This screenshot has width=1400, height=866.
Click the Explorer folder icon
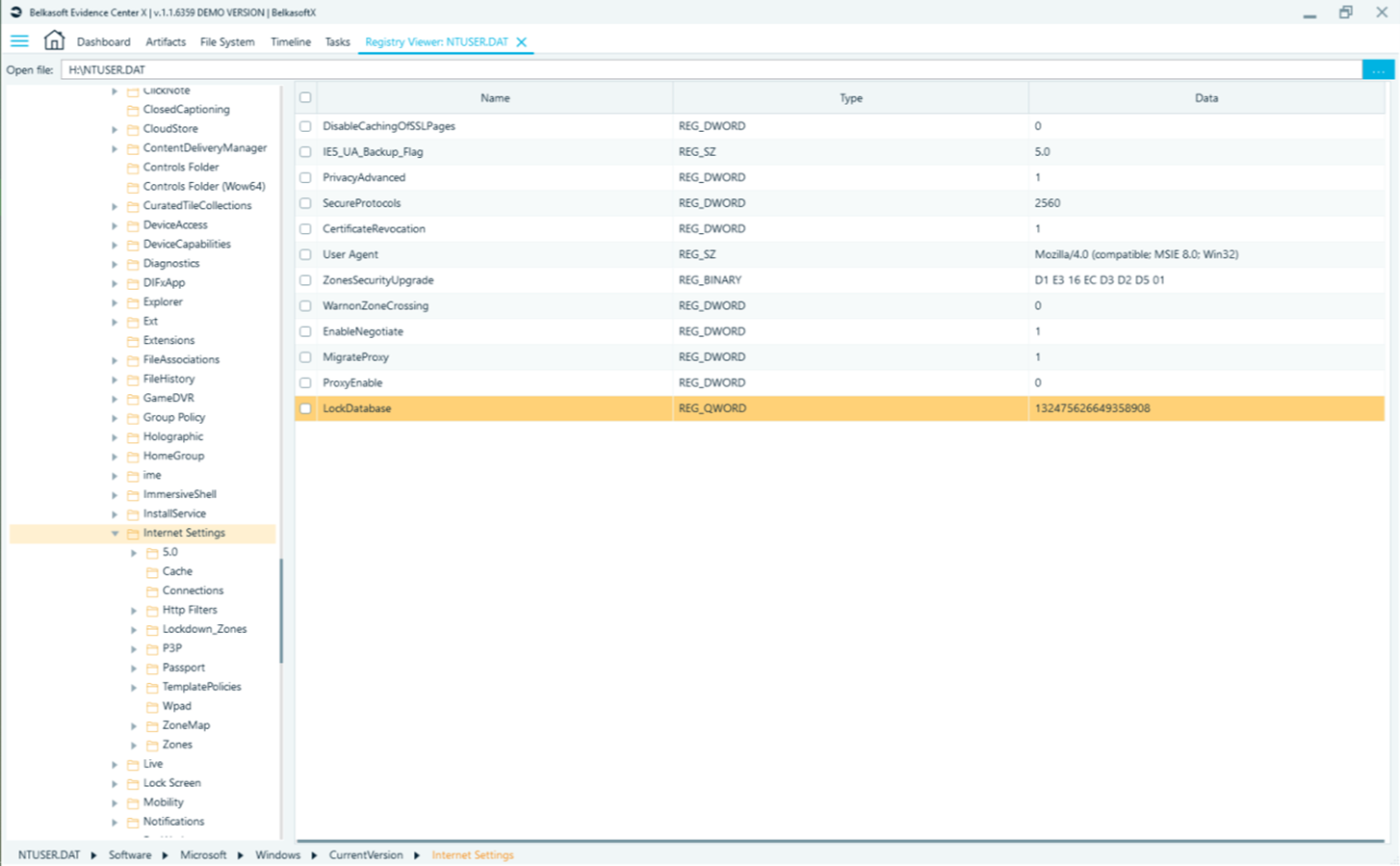(x=133, y=302)
